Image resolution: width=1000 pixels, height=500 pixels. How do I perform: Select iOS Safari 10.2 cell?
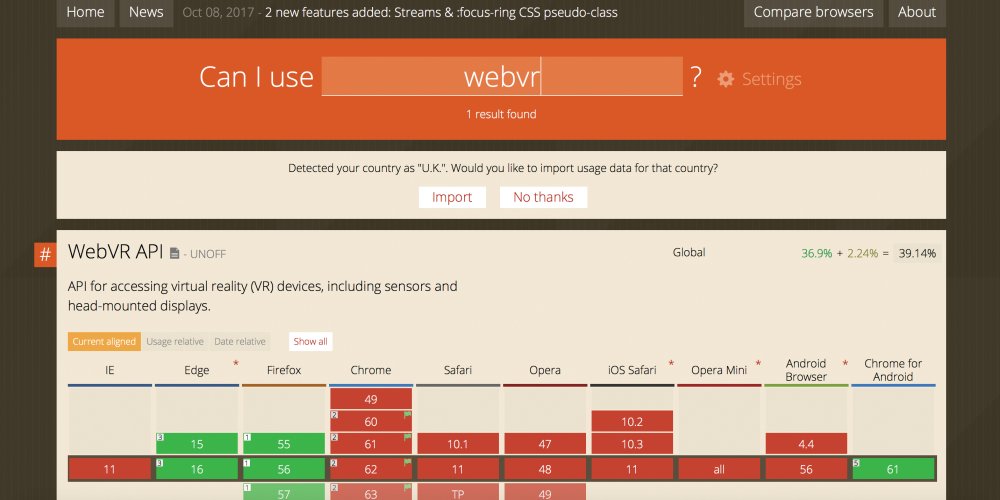pos(632,422)
